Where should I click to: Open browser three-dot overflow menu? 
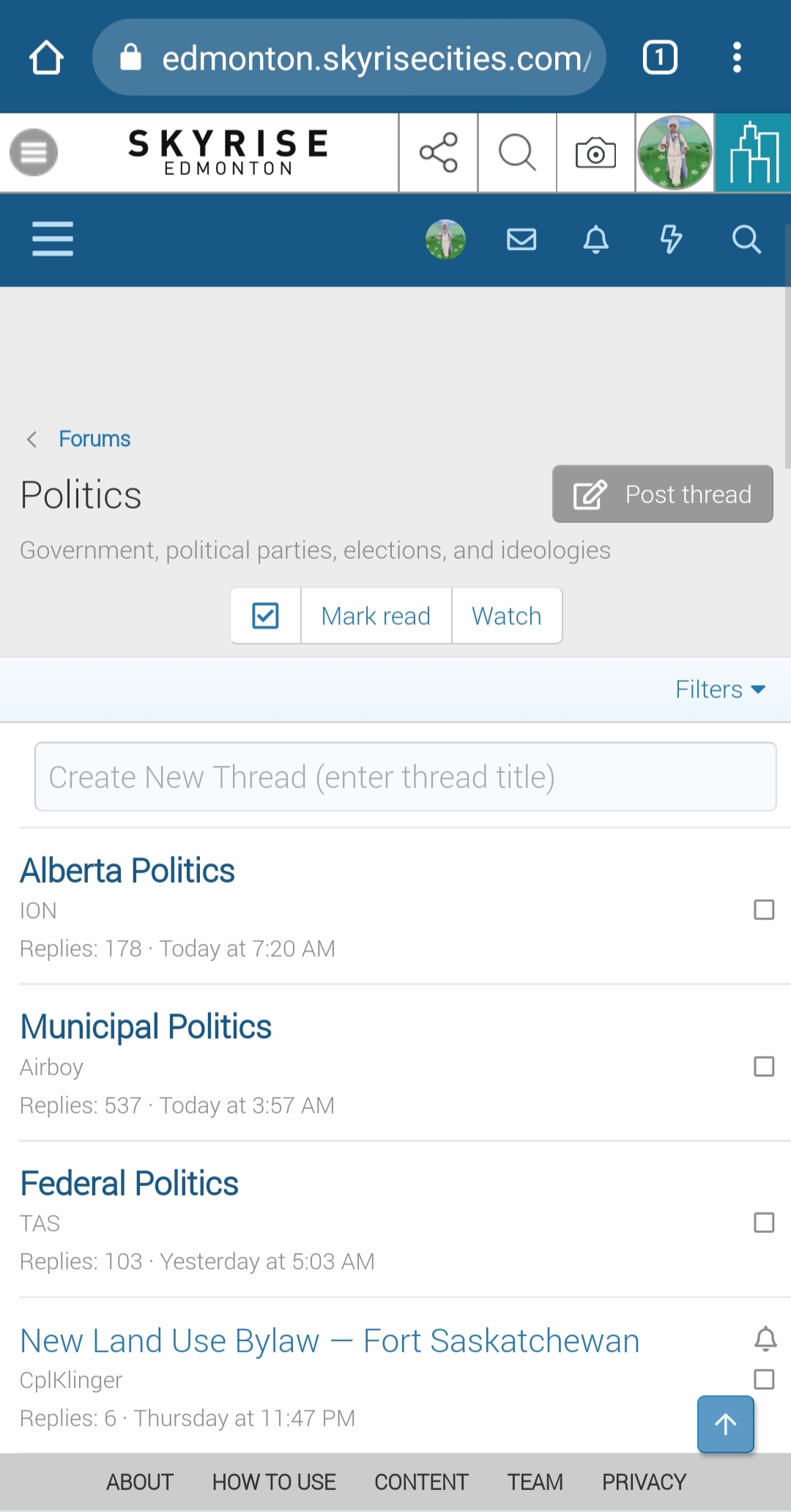coord(737,58)
